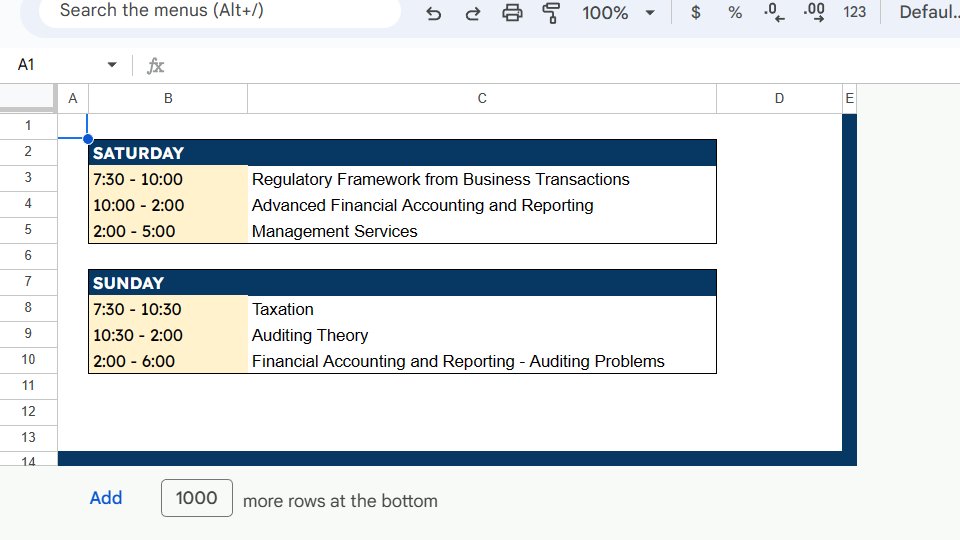The height and width of the screenshot is (540, 960).
Task: Click the Undo arrow icon
Action: pos(433,13)
